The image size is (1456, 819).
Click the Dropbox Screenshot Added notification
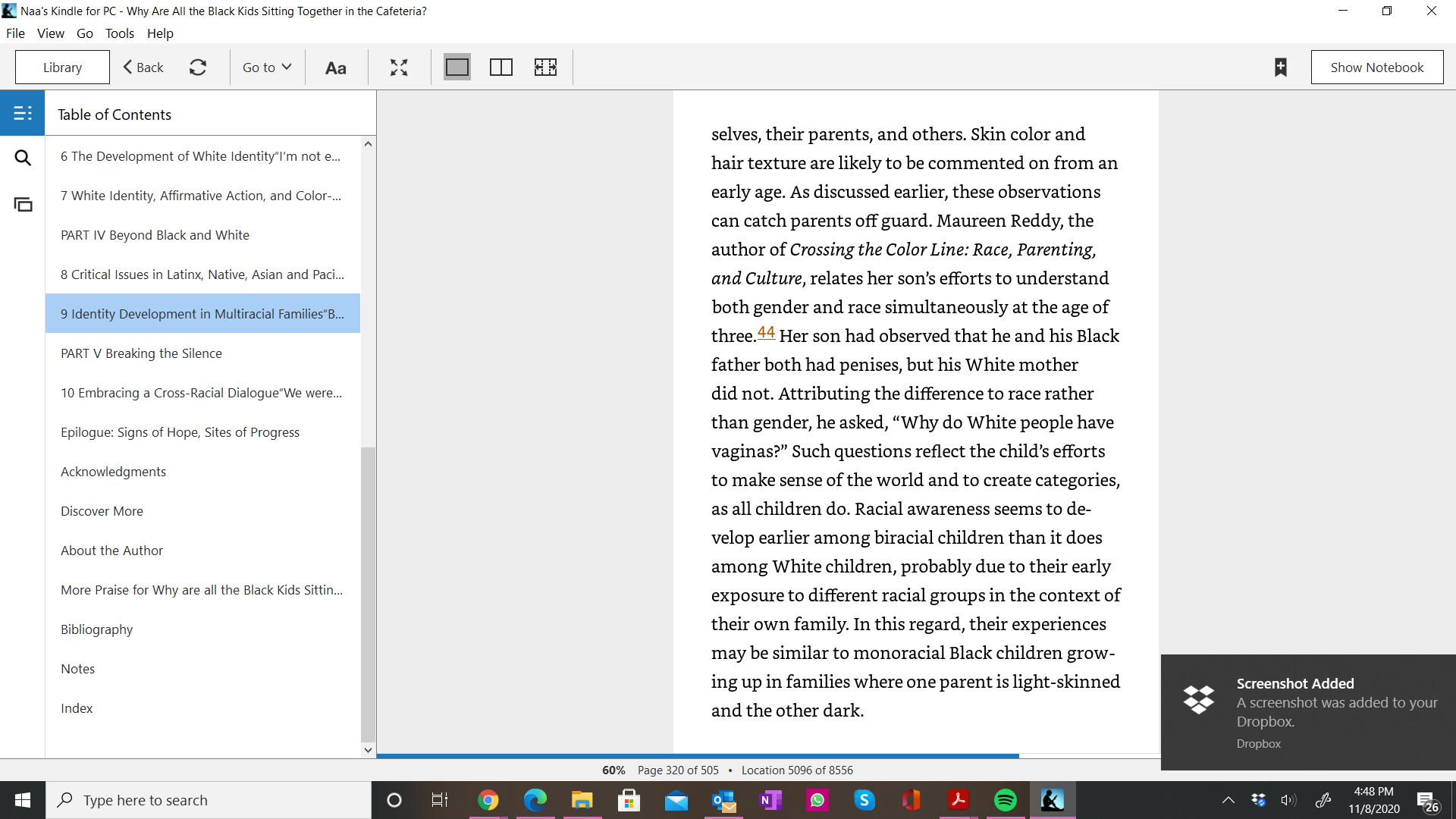pyautogui.click(x=1308, y=712)
